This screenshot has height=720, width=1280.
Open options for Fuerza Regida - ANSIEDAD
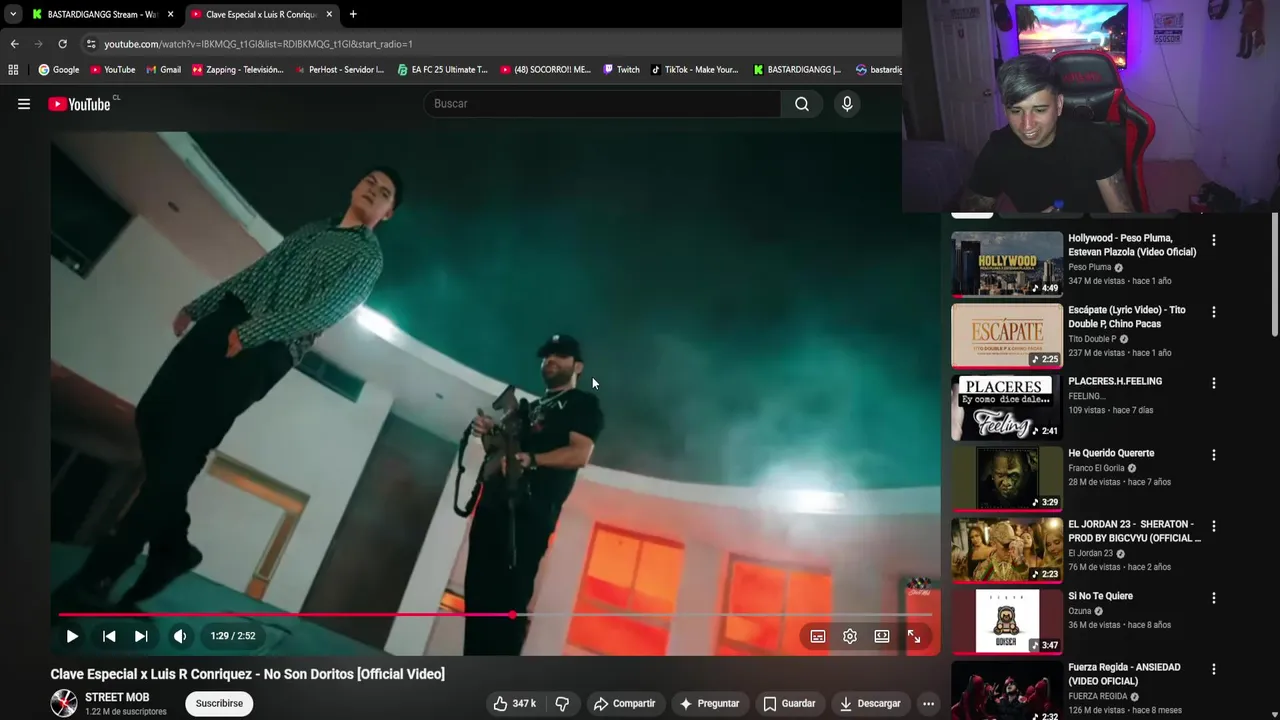(1214, 669)
